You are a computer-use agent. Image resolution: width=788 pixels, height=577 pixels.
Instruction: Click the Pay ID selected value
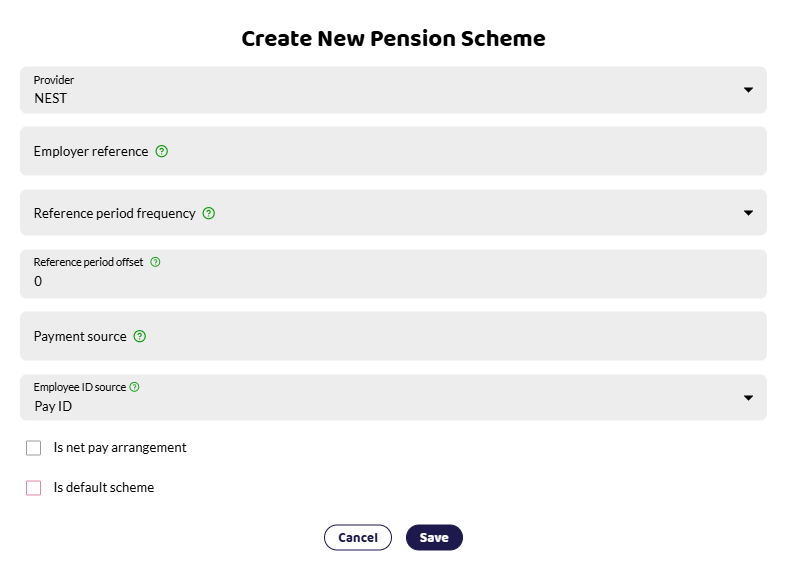coord(53,406)
